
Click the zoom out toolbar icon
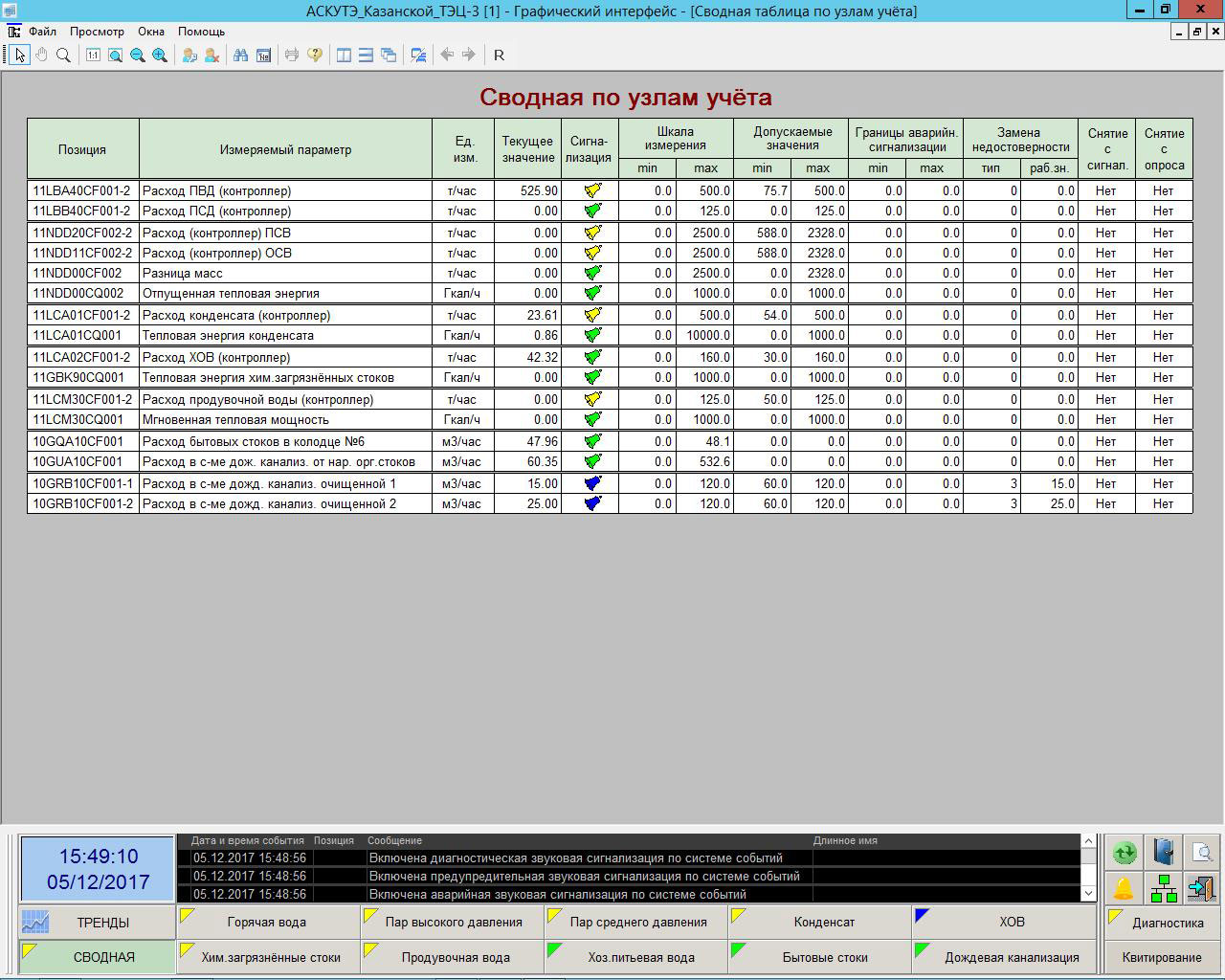pos(137,55)
